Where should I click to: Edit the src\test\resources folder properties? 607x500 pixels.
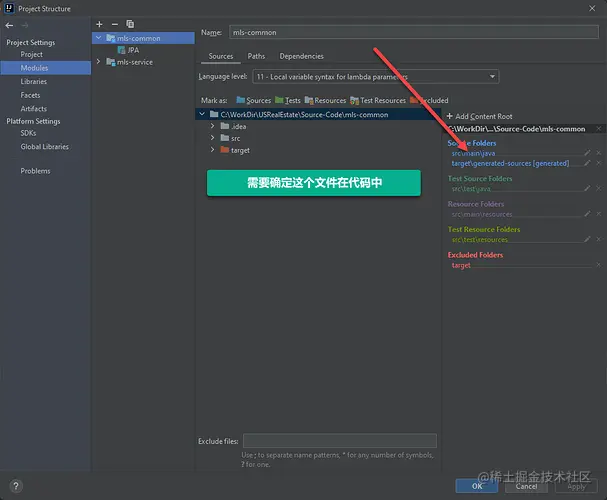587,239
